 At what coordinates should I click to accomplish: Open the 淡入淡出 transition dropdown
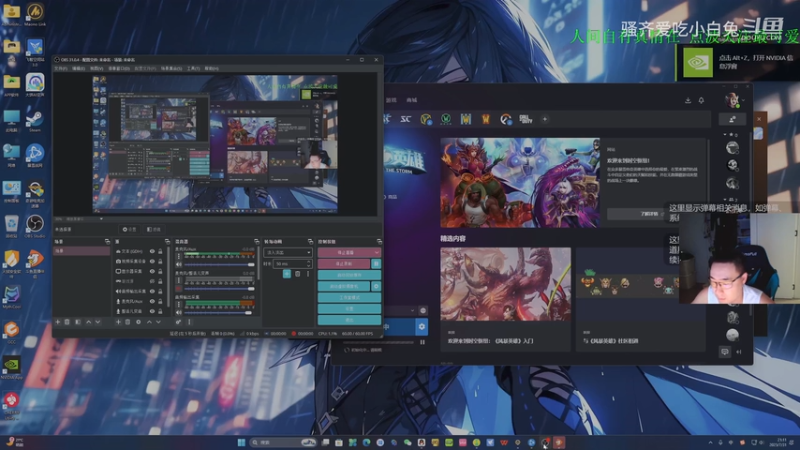pyautogui.click(x=287, y=252)
